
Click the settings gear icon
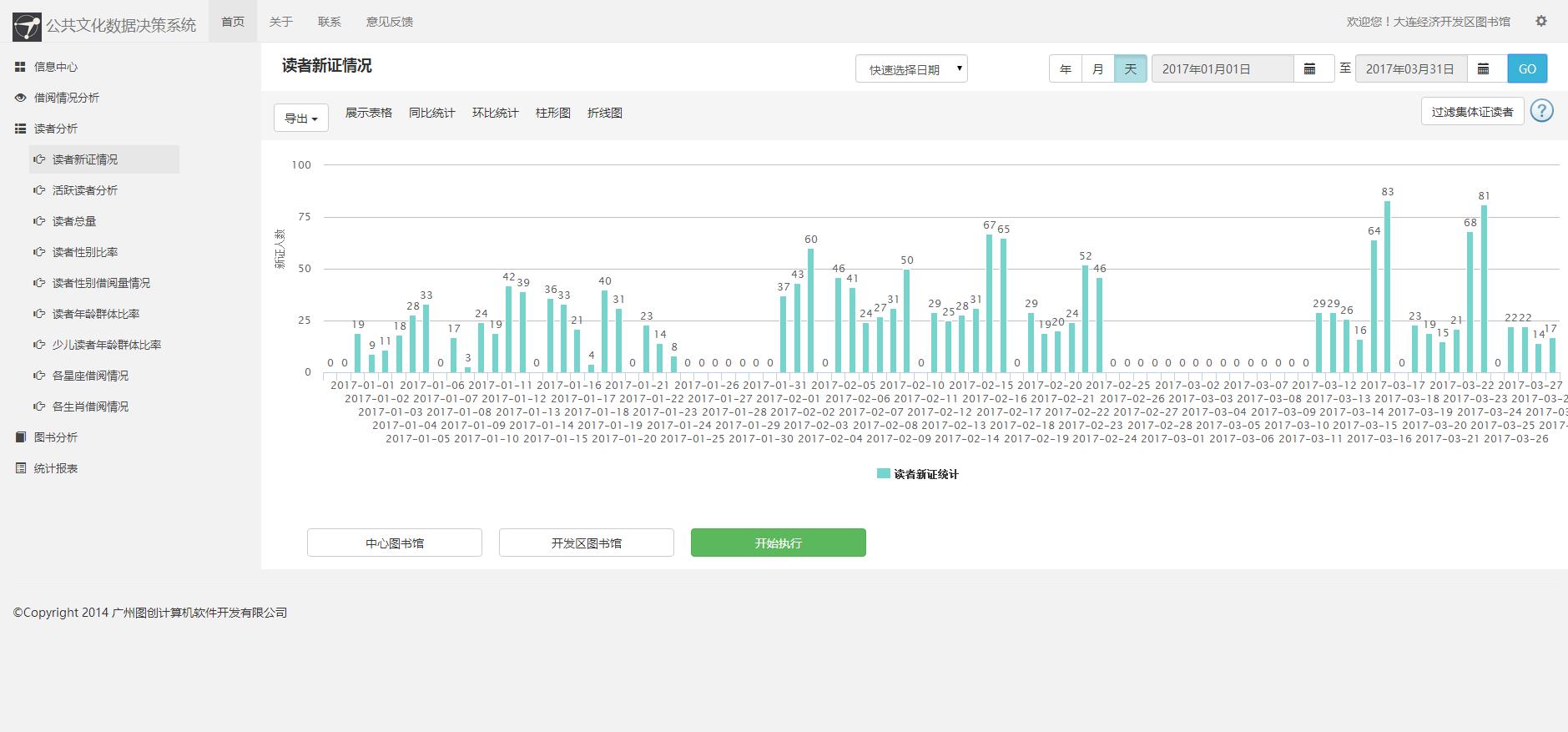pyautogui.click(x=1541, y=22)
